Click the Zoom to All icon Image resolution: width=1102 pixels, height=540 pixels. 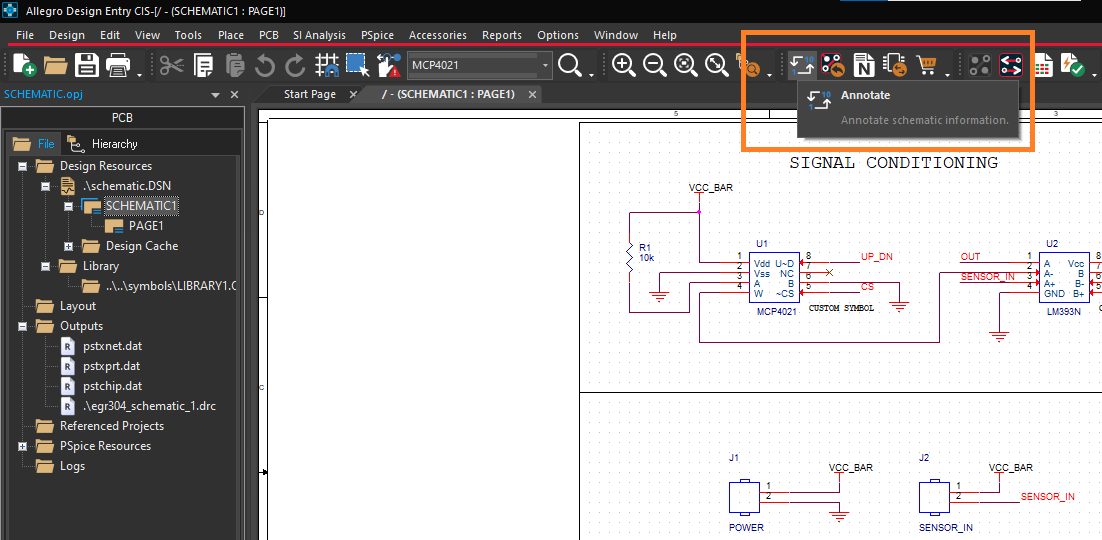pos(716,65)
